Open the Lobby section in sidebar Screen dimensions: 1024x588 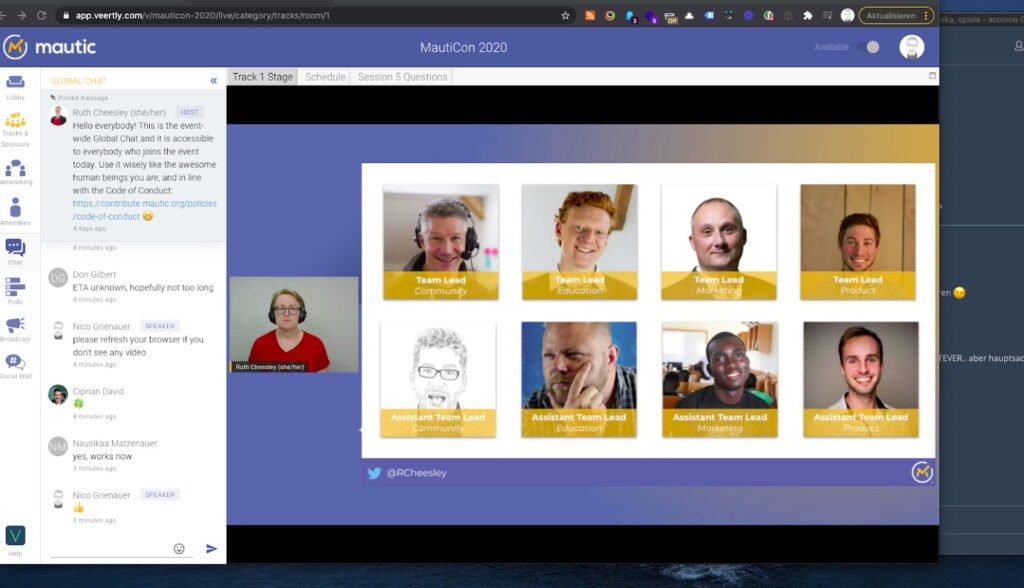coord(15,87)
